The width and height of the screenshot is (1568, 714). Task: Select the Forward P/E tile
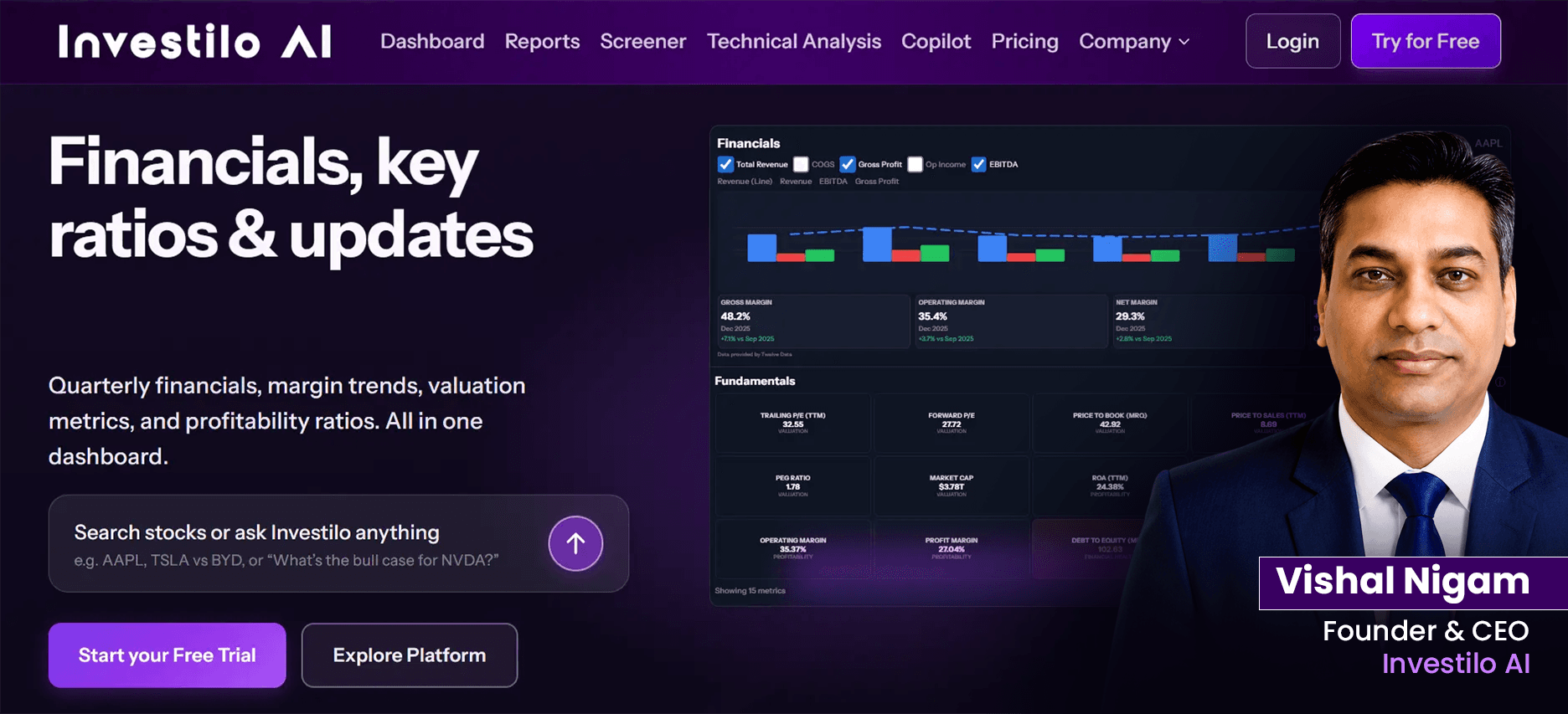coord(951,424)
